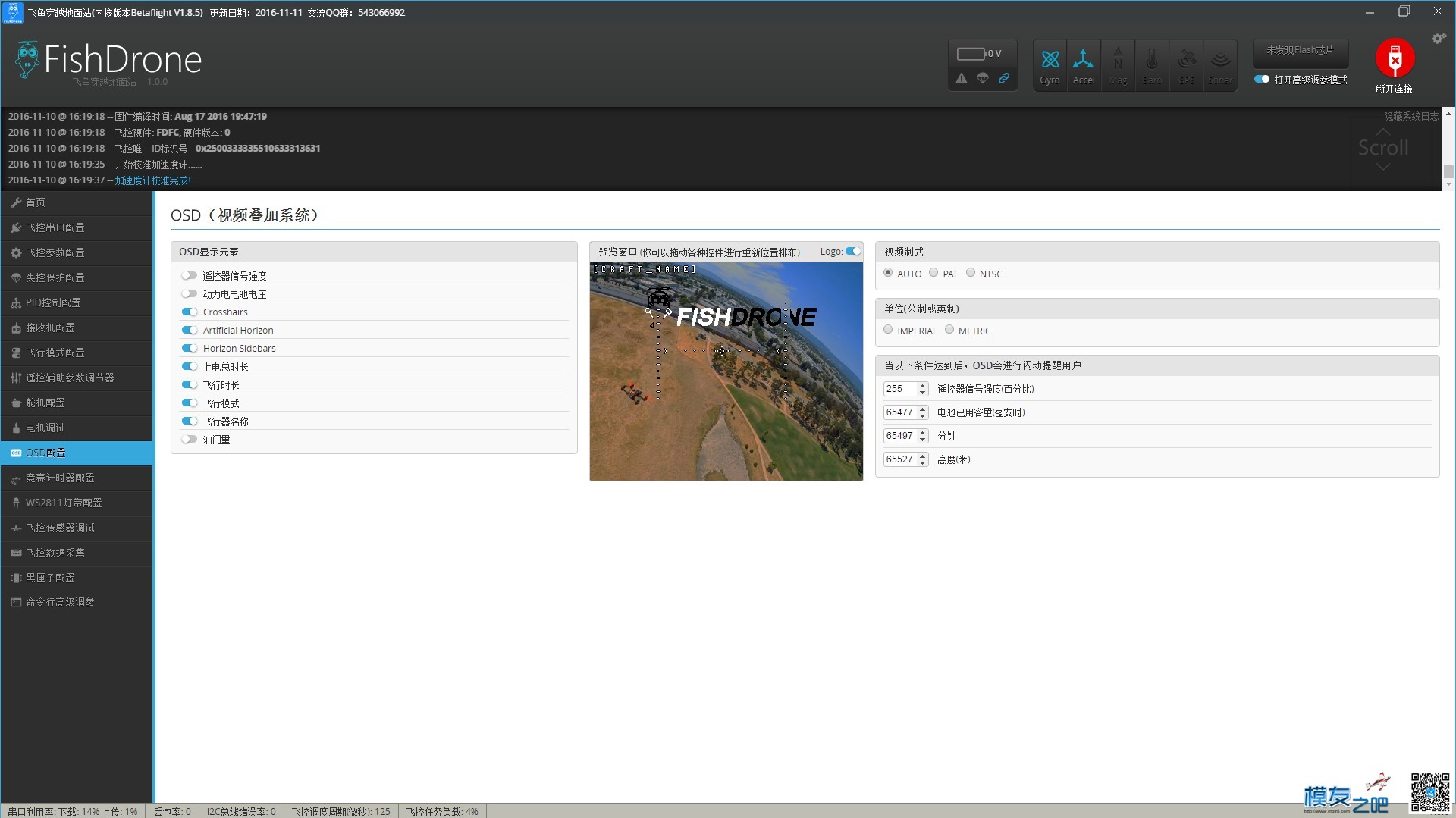
Task: Disable Horizon Sidebars OSD element
Action: (x=190, y=348)
